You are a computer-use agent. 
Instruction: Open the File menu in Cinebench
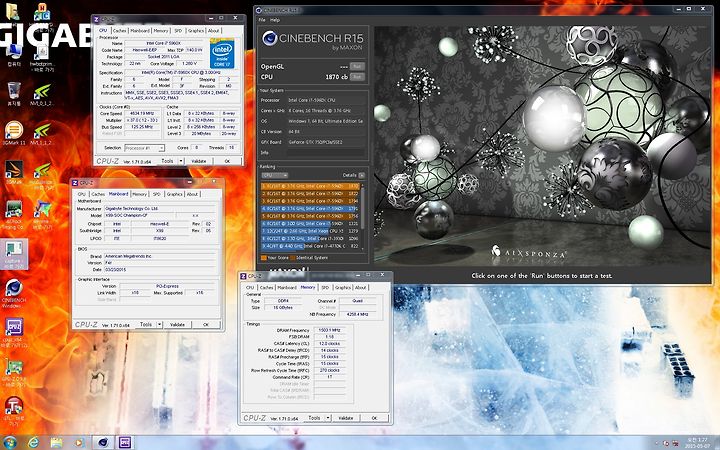point(262,20)
